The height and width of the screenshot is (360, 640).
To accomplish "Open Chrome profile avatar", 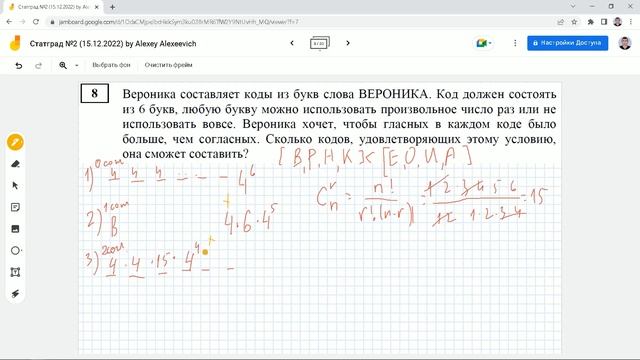I will pyautogui.click(x=618, y=22).
